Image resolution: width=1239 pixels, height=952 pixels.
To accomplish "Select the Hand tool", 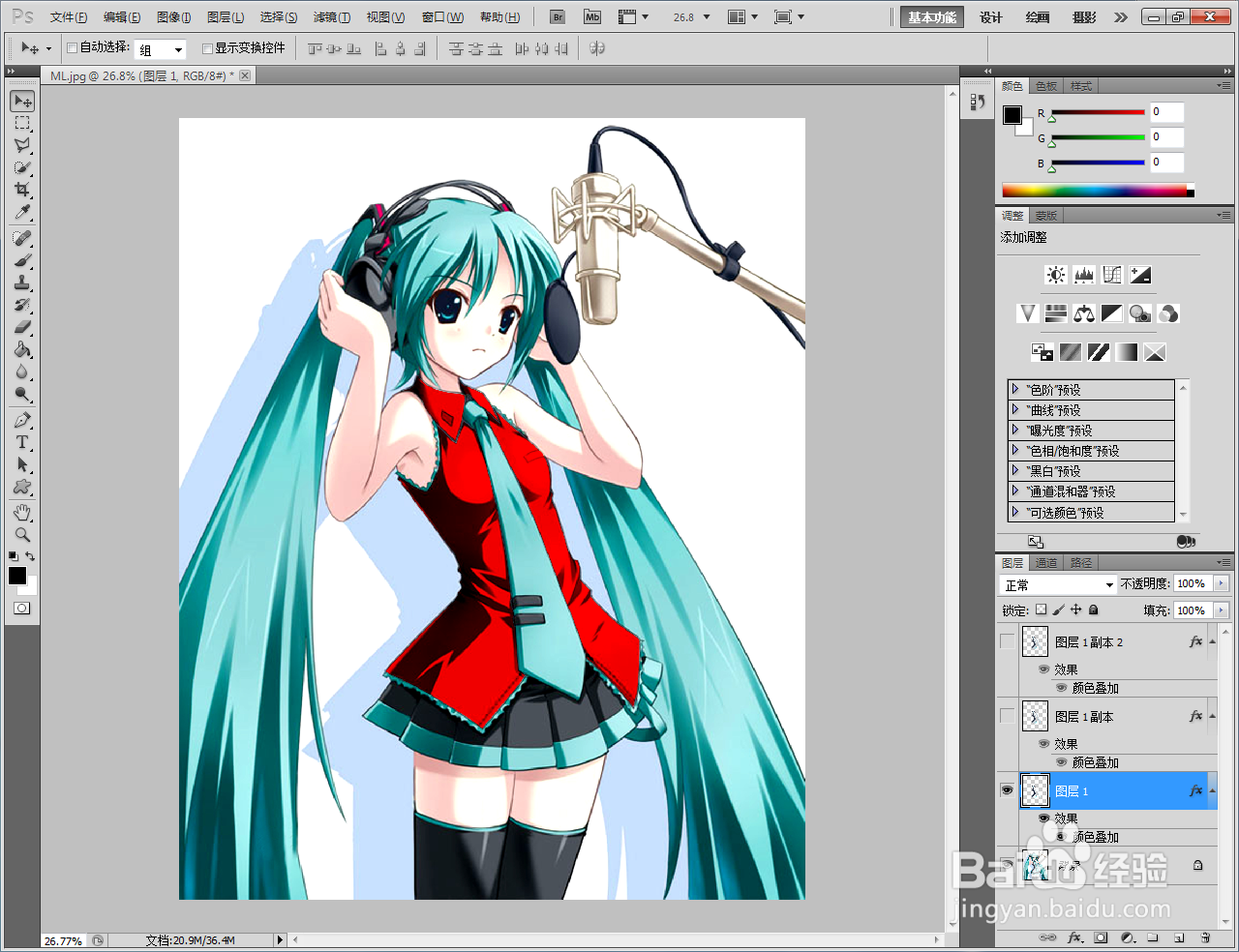I will click(x=22, y=513).
